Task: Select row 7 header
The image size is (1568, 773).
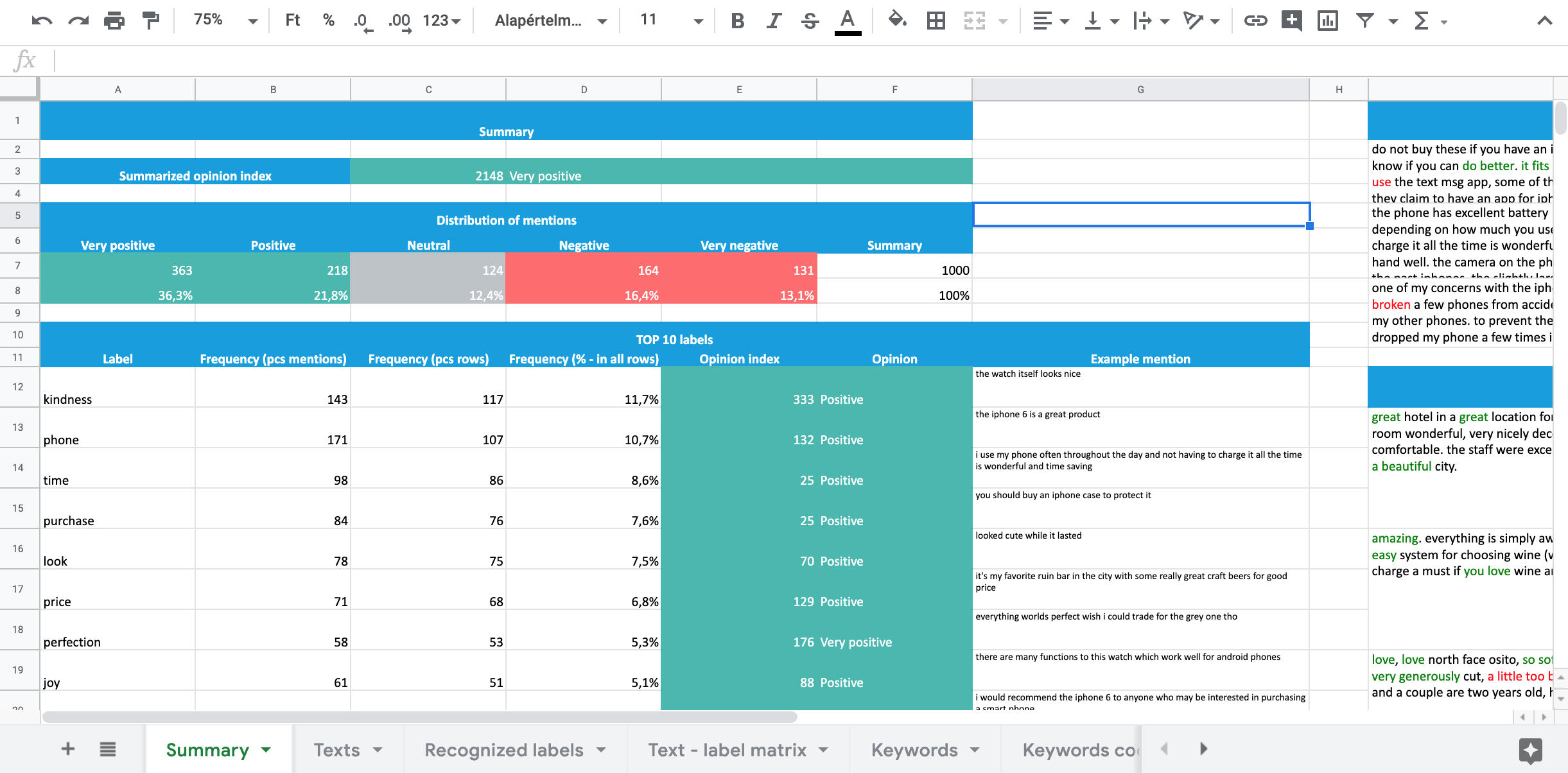Action: coord(18,265)
